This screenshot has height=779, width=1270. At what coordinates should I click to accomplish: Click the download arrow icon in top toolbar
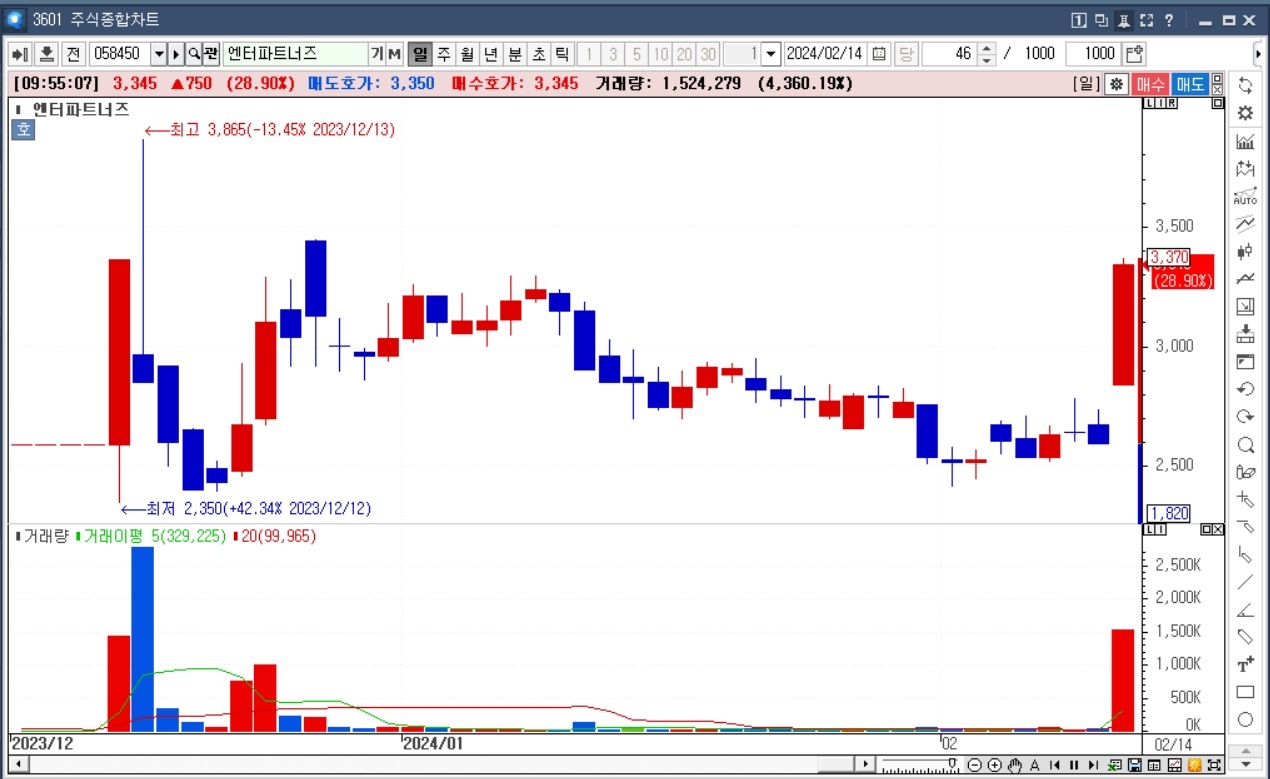pos(46,53)
